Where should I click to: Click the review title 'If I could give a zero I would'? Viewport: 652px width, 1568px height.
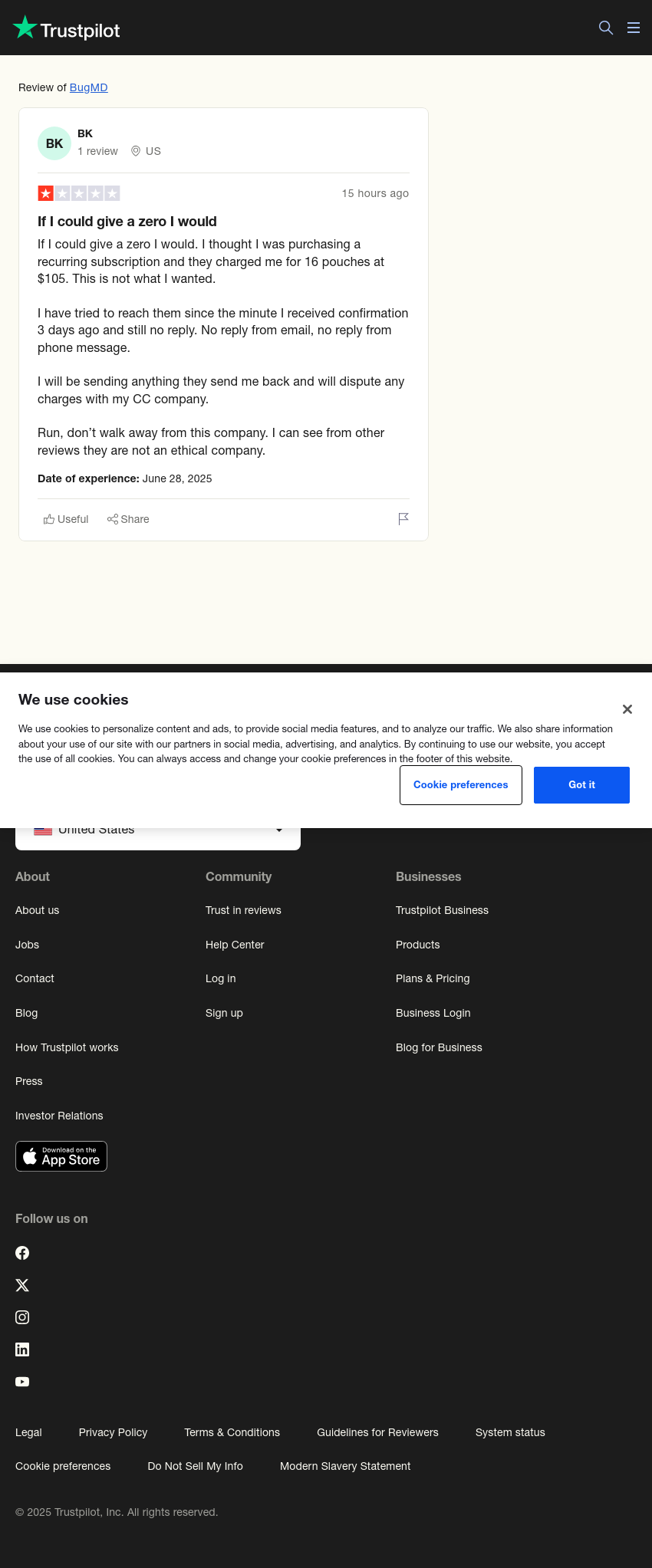point(127,222)
